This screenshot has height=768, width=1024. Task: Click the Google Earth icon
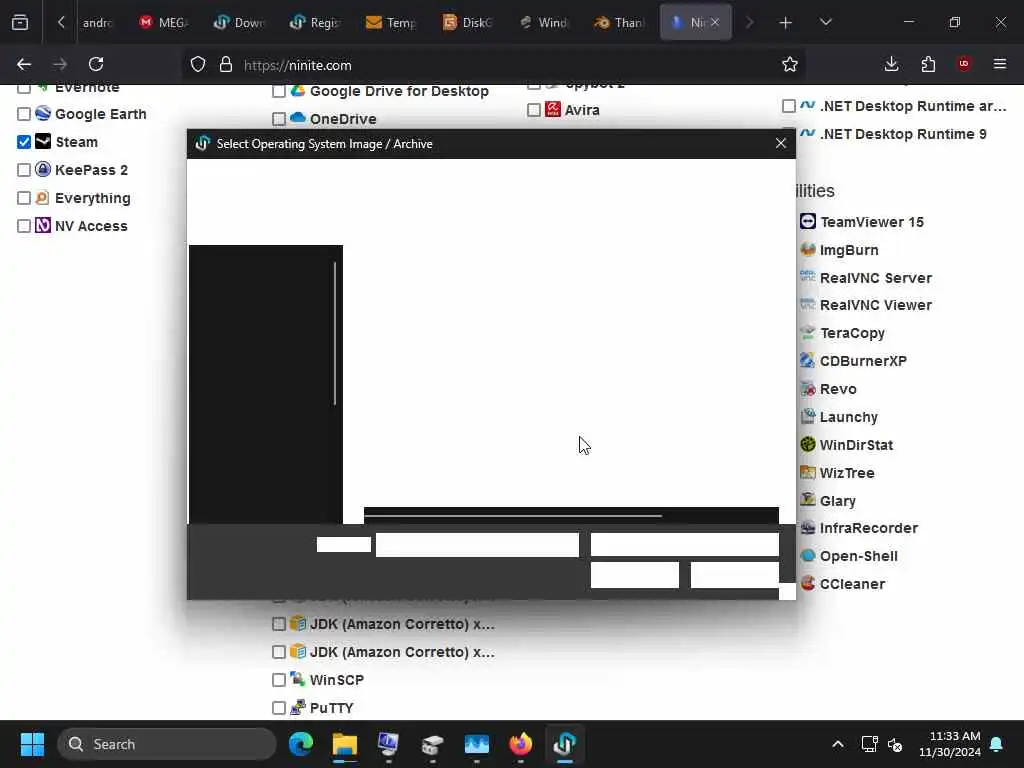(x=43, y=114)
